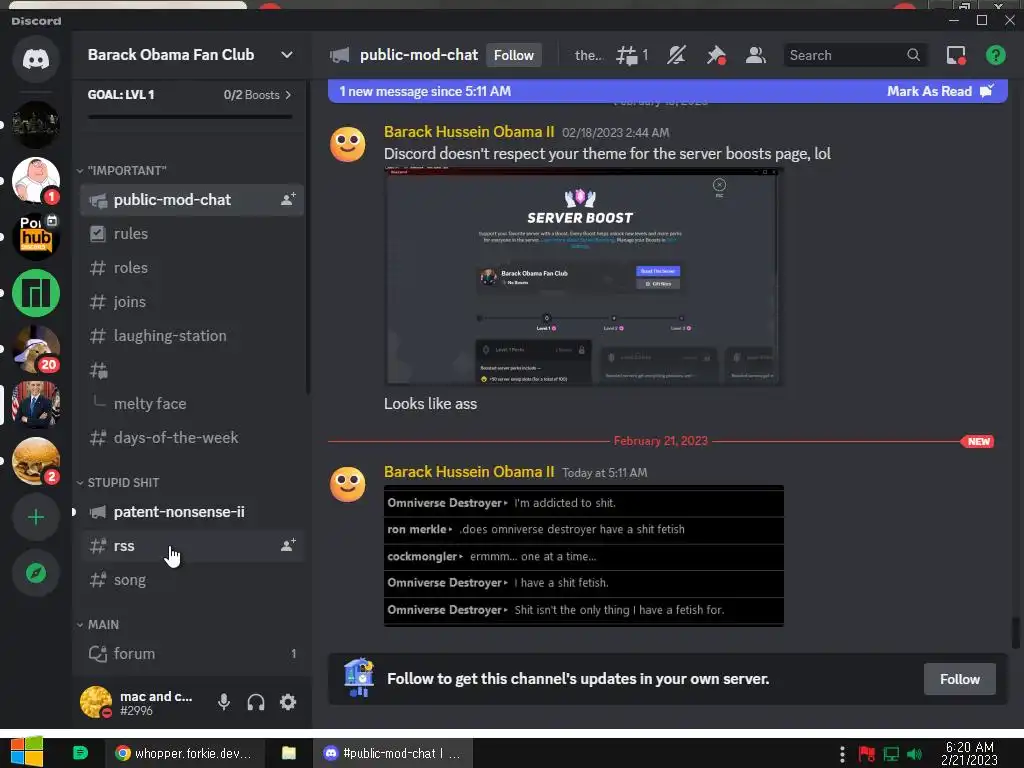Viewport: 1024px width, 768px height.
Task: Toggle the member list icon
Action: (x=756, y=56)
